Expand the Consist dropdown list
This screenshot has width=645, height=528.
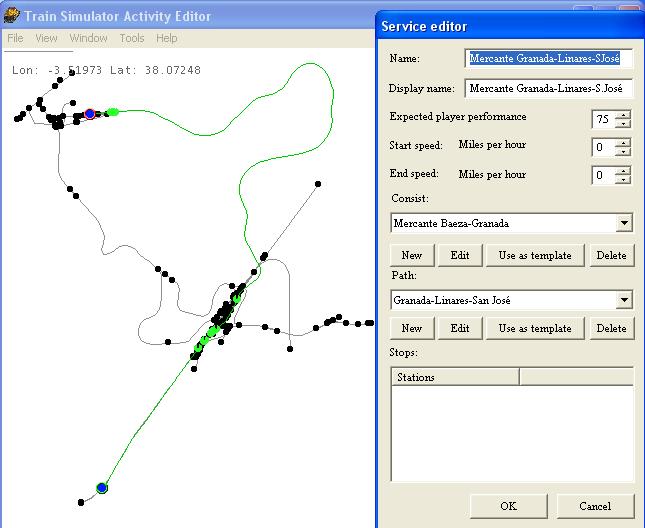click(625, 223)
